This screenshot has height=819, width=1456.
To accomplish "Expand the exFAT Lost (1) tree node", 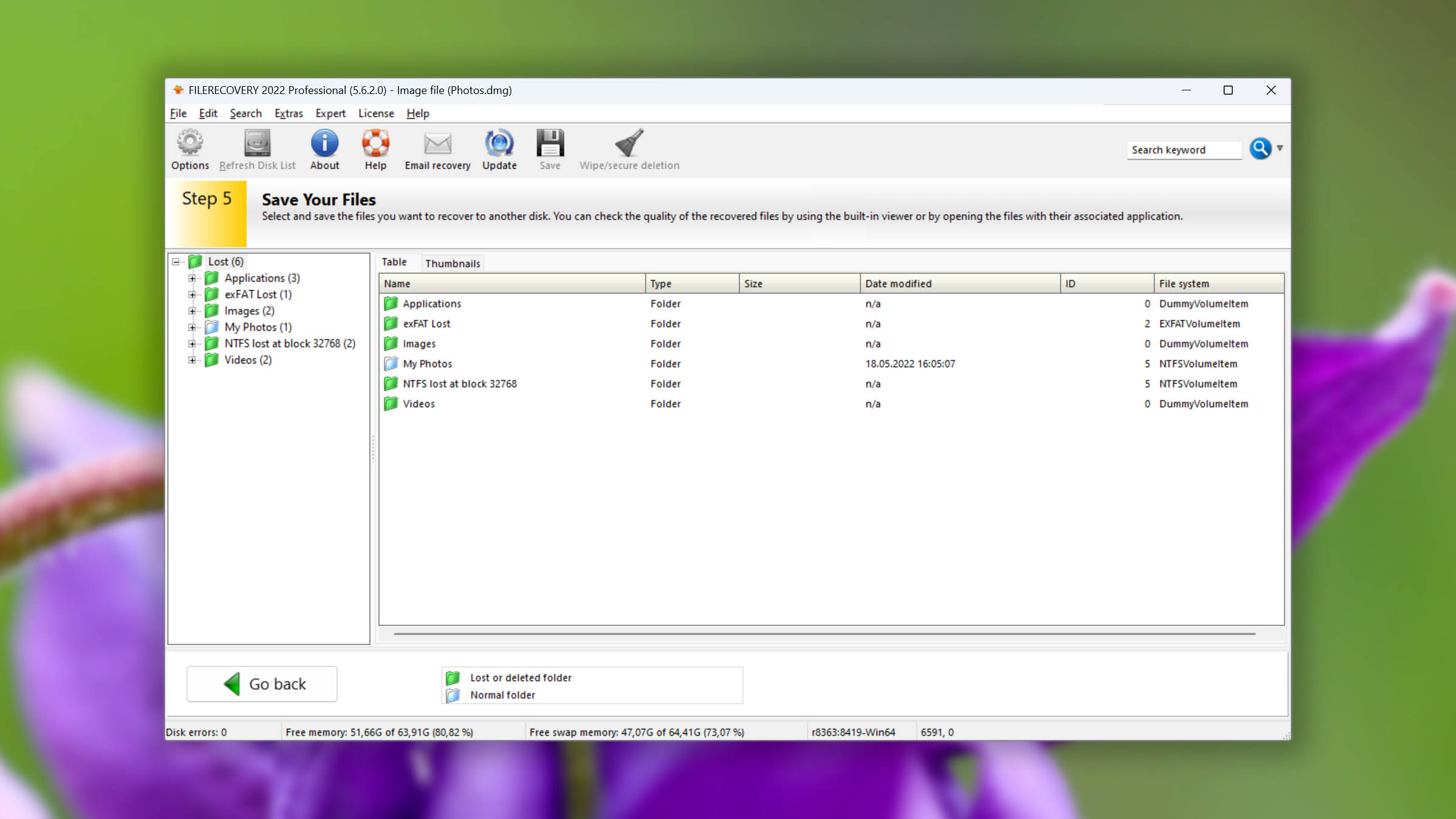I will pyautogui.click(x=192, y=295).
